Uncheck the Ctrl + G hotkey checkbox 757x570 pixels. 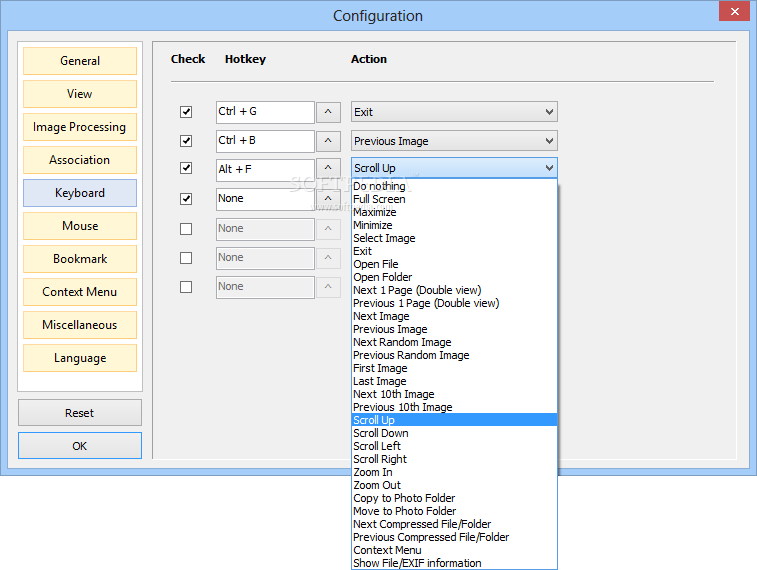(186, 112)
